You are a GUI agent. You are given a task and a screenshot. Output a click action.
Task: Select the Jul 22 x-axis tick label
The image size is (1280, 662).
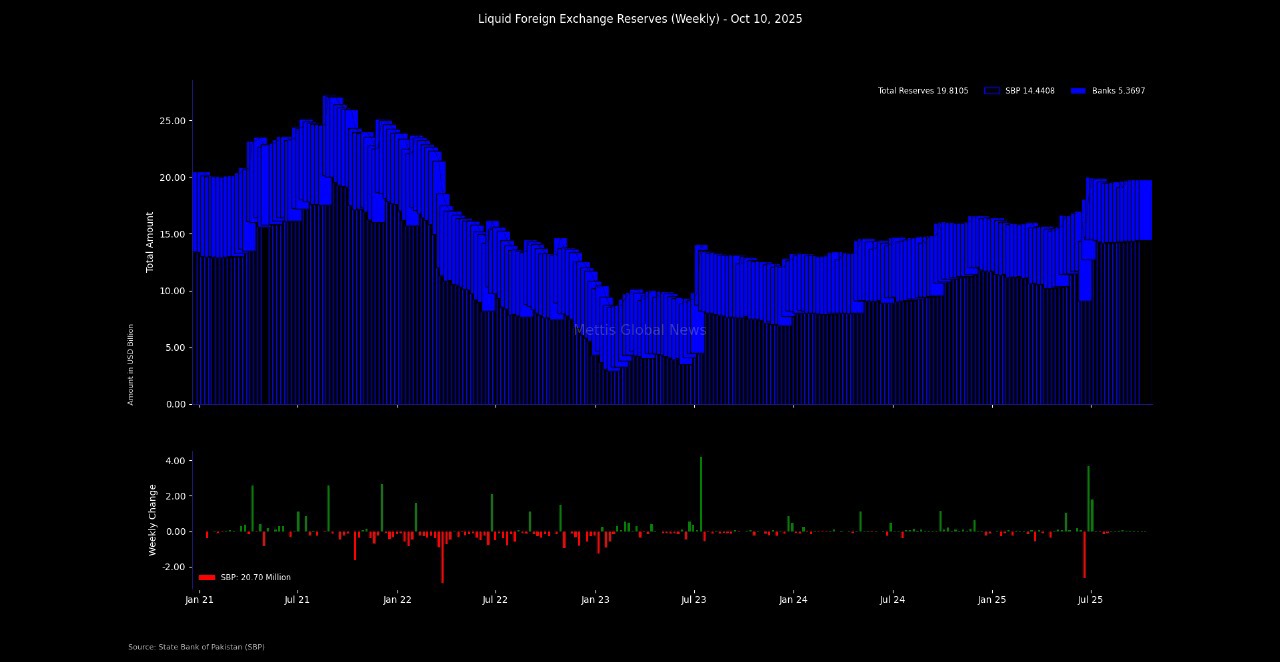coord(495,600)
